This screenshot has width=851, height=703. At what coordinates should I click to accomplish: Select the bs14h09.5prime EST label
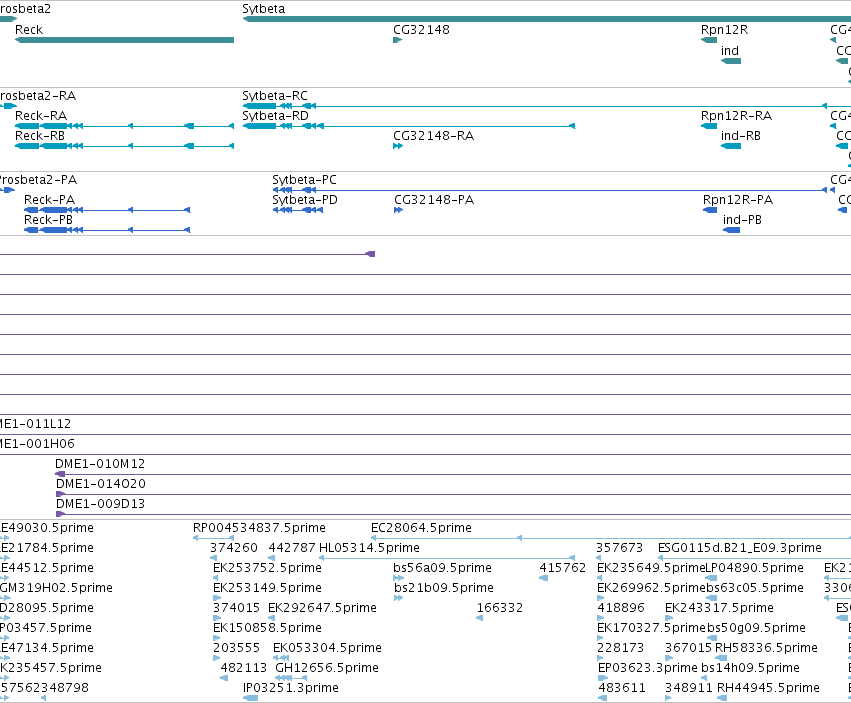point(750,668)
